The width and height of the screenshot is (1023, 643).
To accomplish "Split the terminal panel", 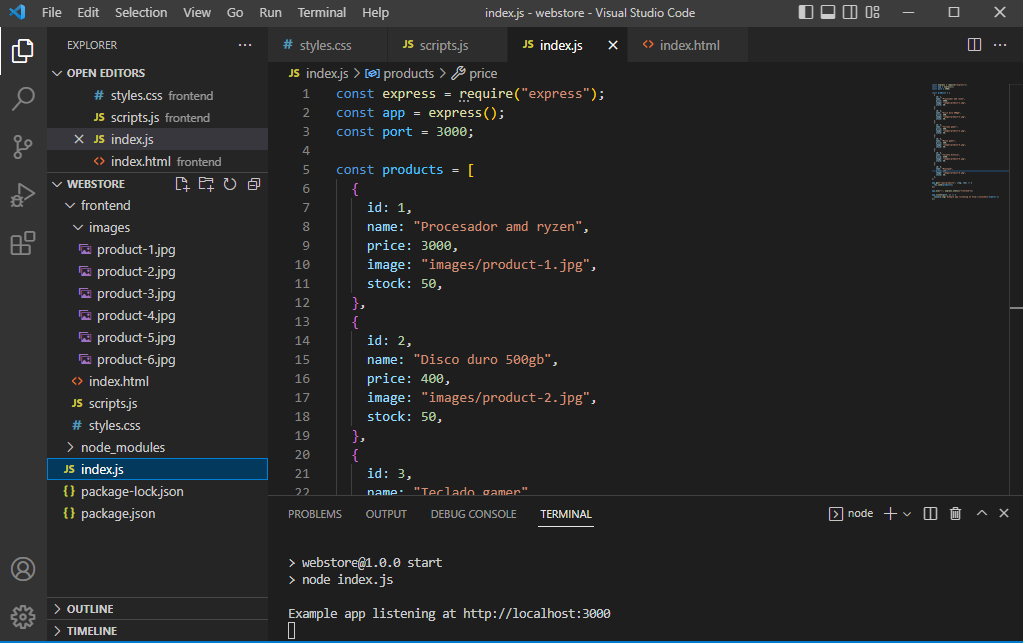I will click(x=930, y=514).
